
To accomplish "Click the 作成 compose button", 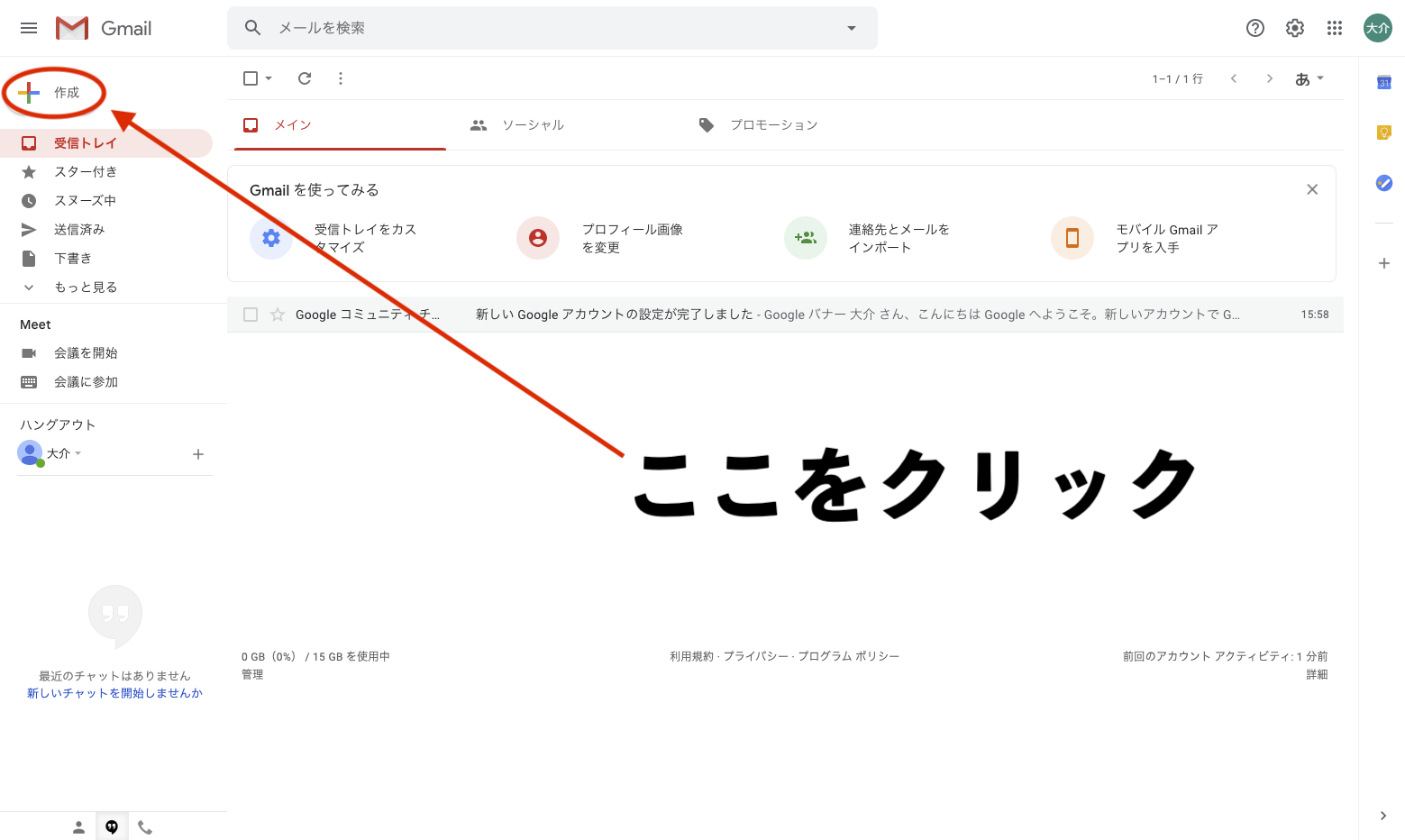I will (x=52, y=91).
